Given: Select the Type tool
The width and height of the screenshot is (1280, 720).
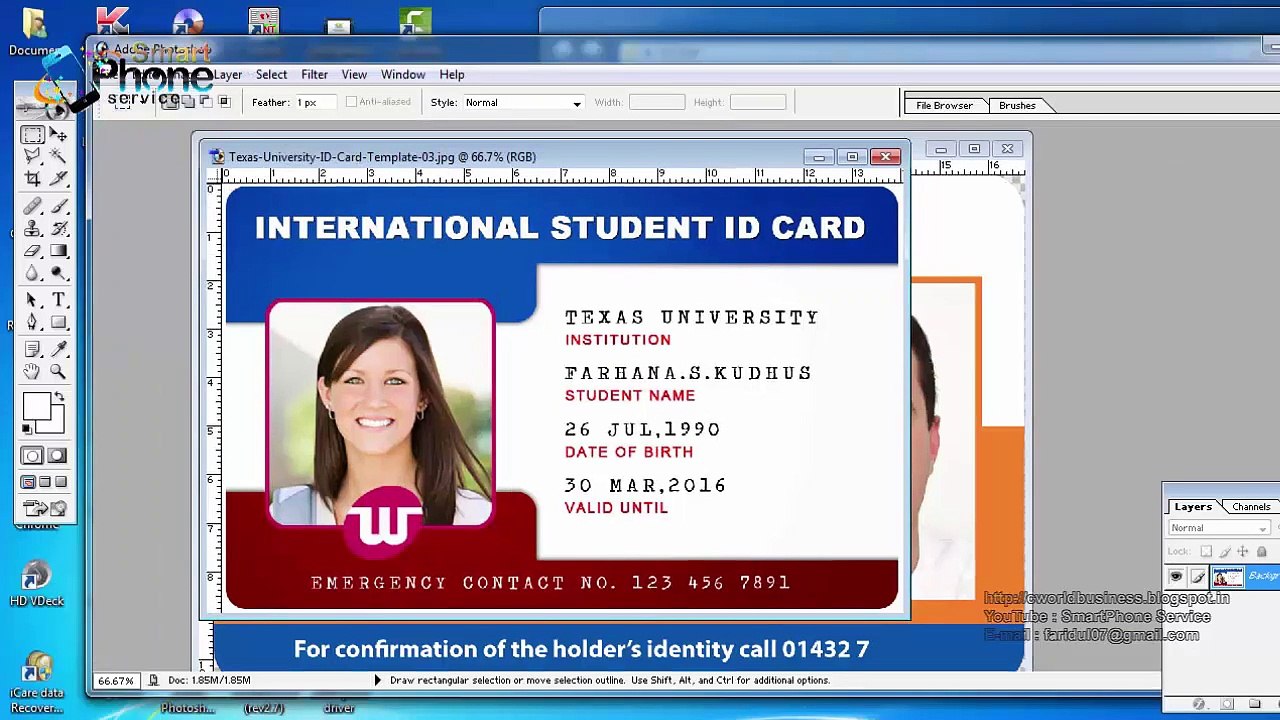Looking at the screenshot, I should point(58,301).
